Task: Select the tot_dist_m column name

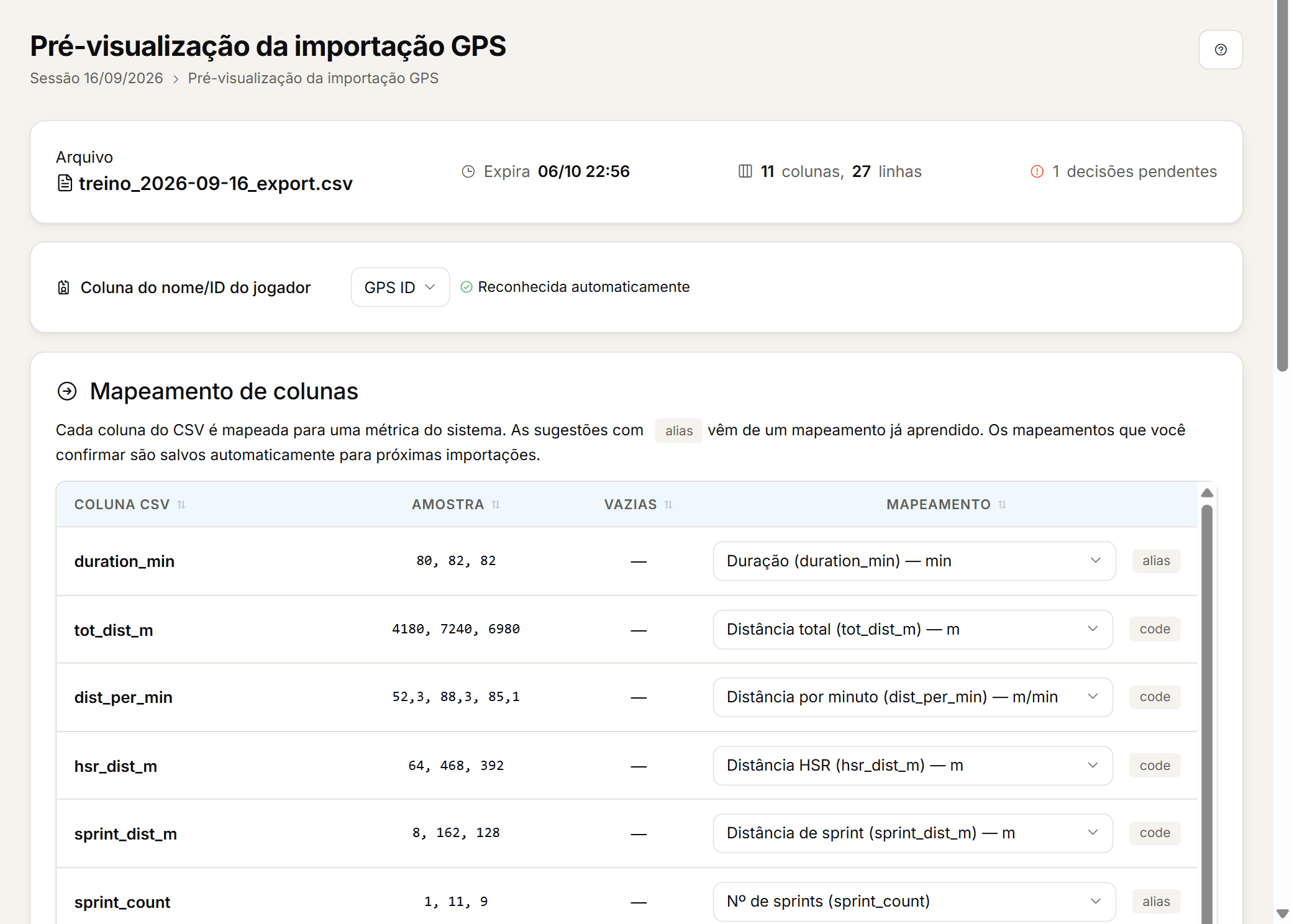Action: 114,630
